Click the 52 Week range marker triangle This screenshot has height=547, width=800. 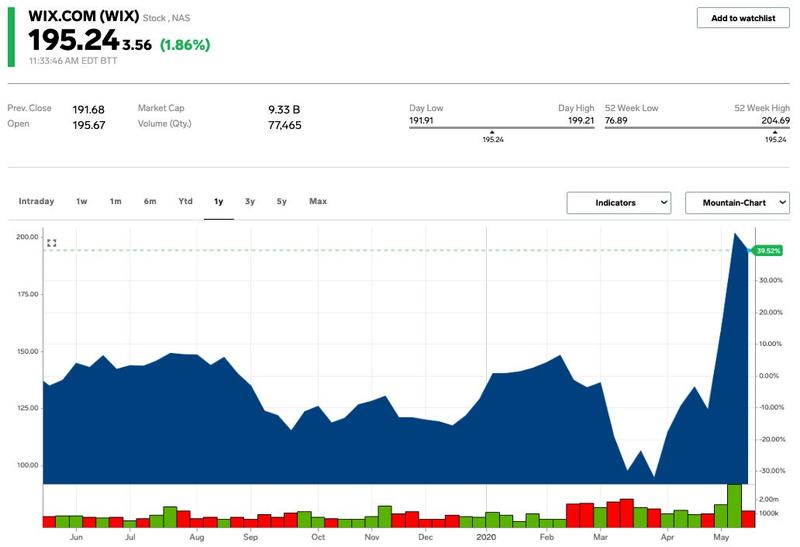pos(776,130)
